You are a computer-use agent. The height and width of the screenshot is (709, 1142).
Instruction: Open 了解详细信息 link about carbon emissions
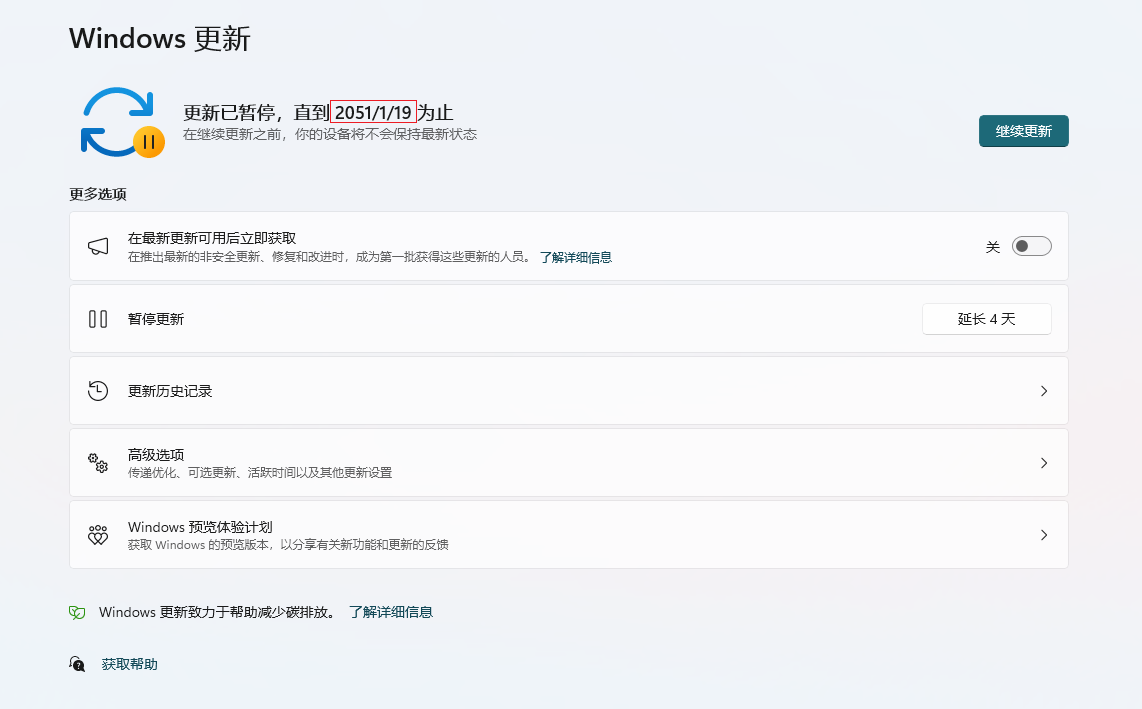390,612
